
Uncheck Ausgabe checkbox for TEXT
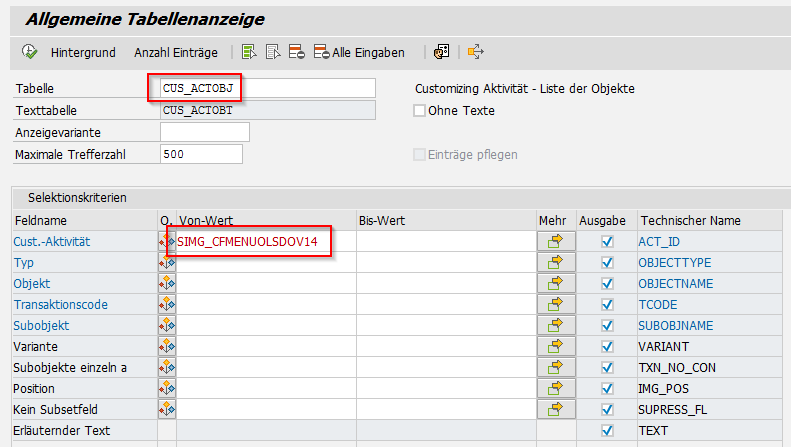pos(607,430)
